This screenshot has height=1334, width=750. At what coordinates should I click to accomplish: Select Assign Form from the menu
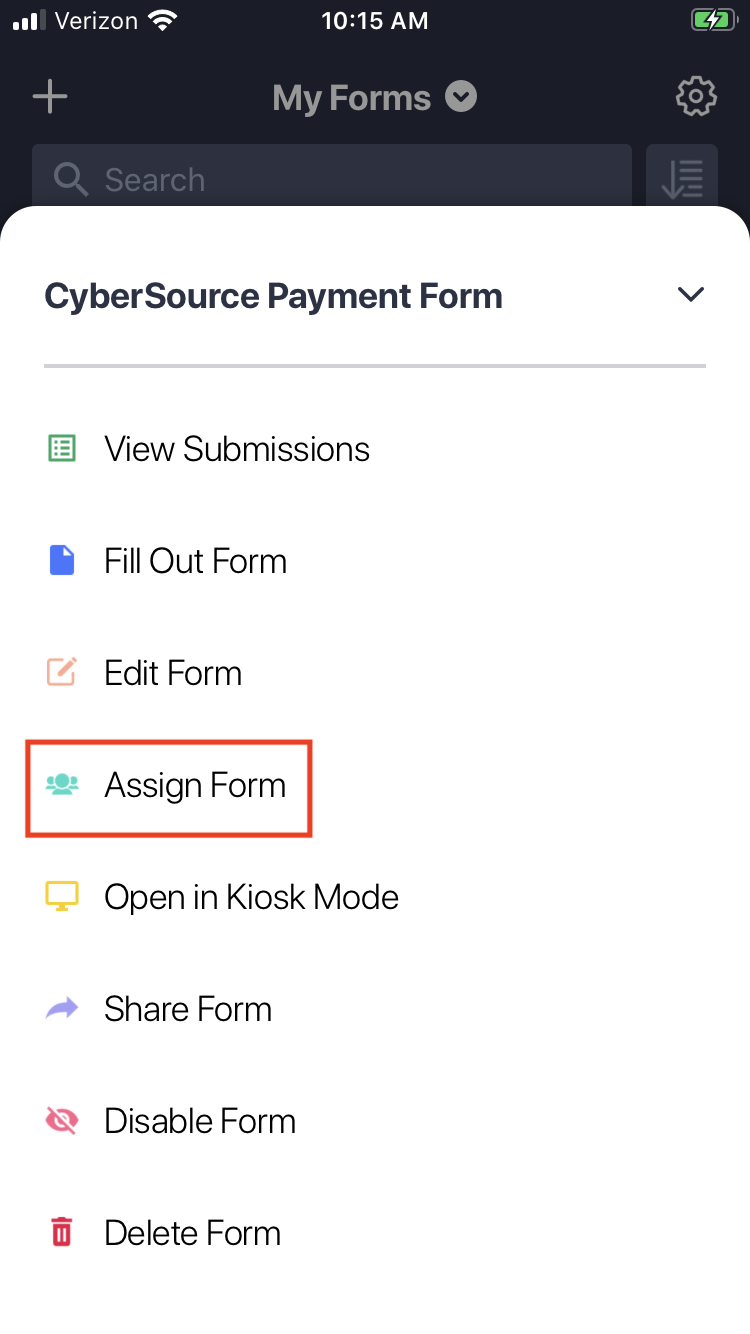click(x=194, y=785)
